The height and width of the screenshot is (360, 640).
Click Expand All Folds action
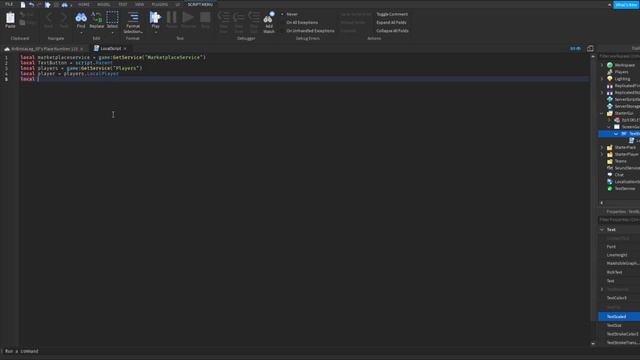click(391, 22)
